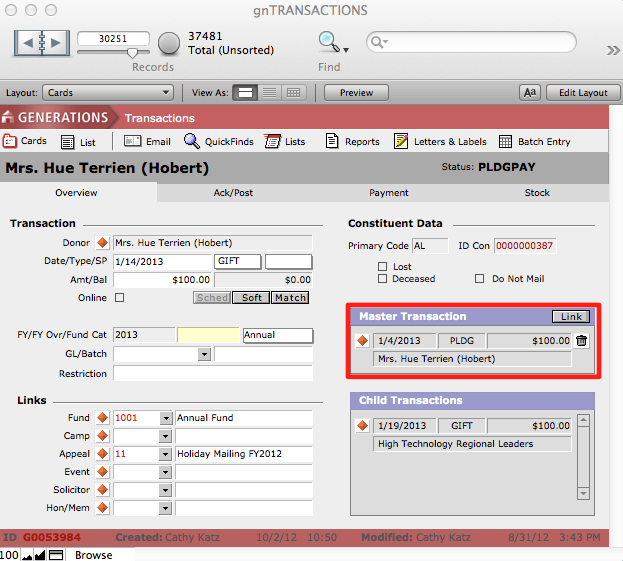This screenshot has height=561, width=623.
Task: Click the Email envelope icon
Action: tap(133, 142)
